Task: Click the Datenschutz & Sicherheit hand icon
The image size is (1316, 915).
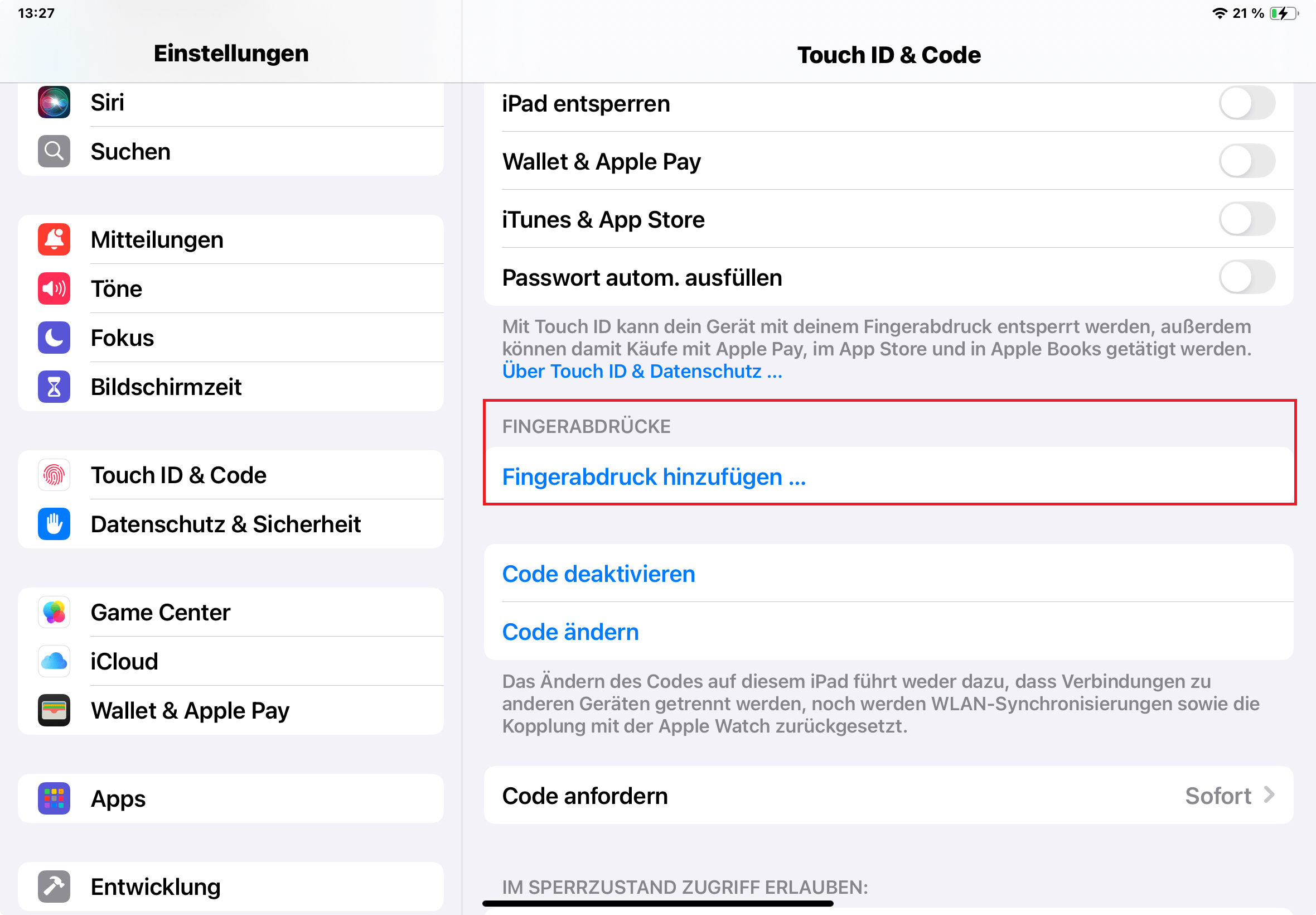Action: click(54, 523)
